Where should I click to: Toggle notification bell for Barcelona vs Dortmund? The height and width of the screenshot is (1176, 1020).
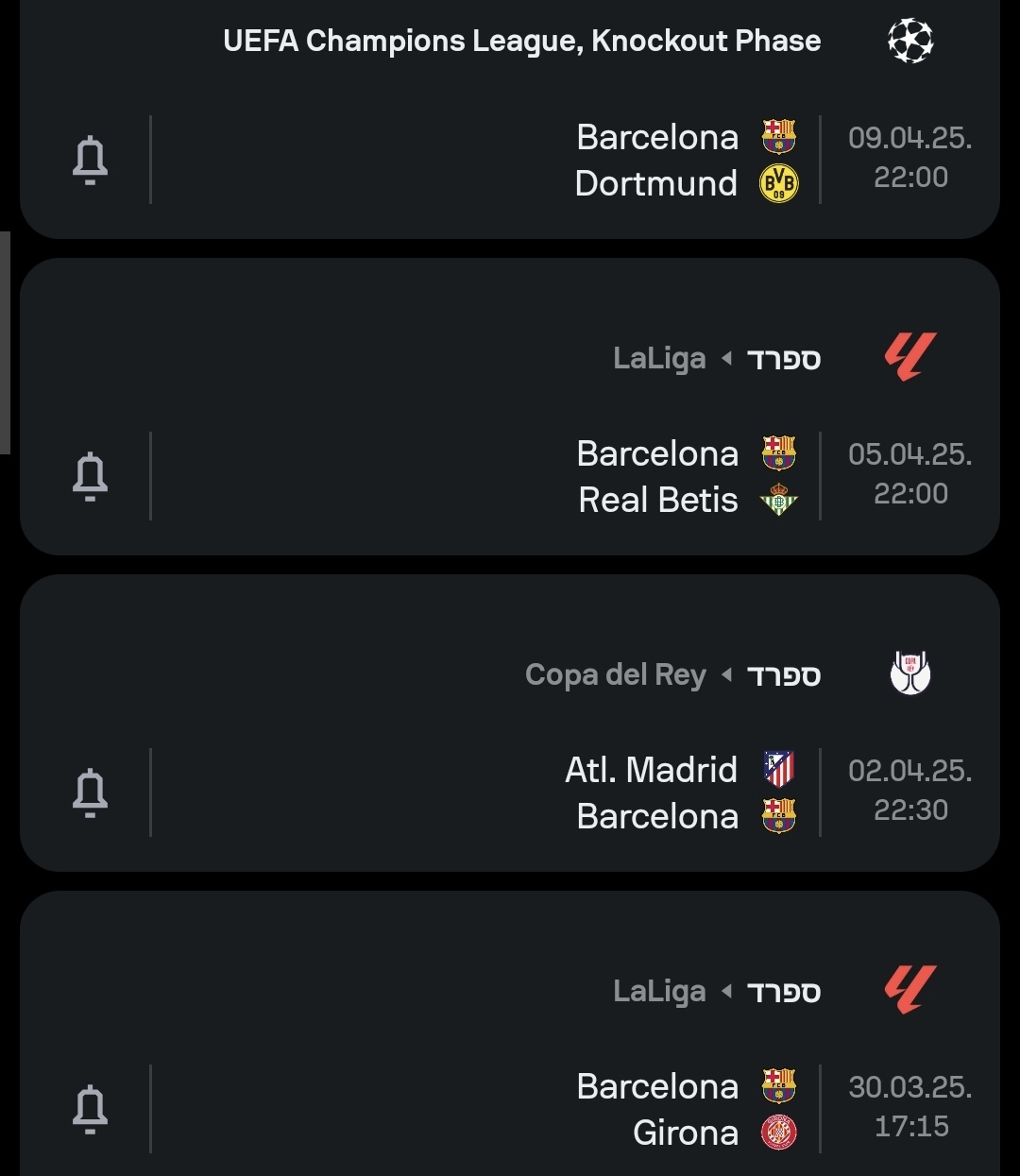coord(90,160)
